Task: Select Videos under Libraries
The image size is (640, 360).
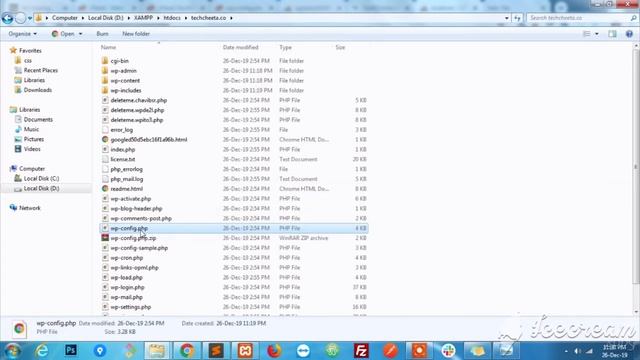Action: (32, 149)
